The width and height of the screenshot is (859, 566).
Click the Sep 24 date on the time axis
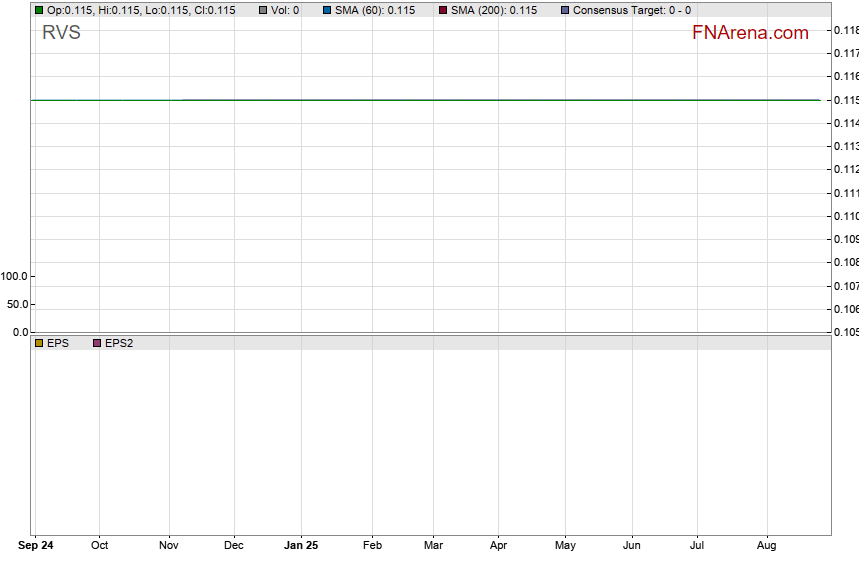click(37, 546)
